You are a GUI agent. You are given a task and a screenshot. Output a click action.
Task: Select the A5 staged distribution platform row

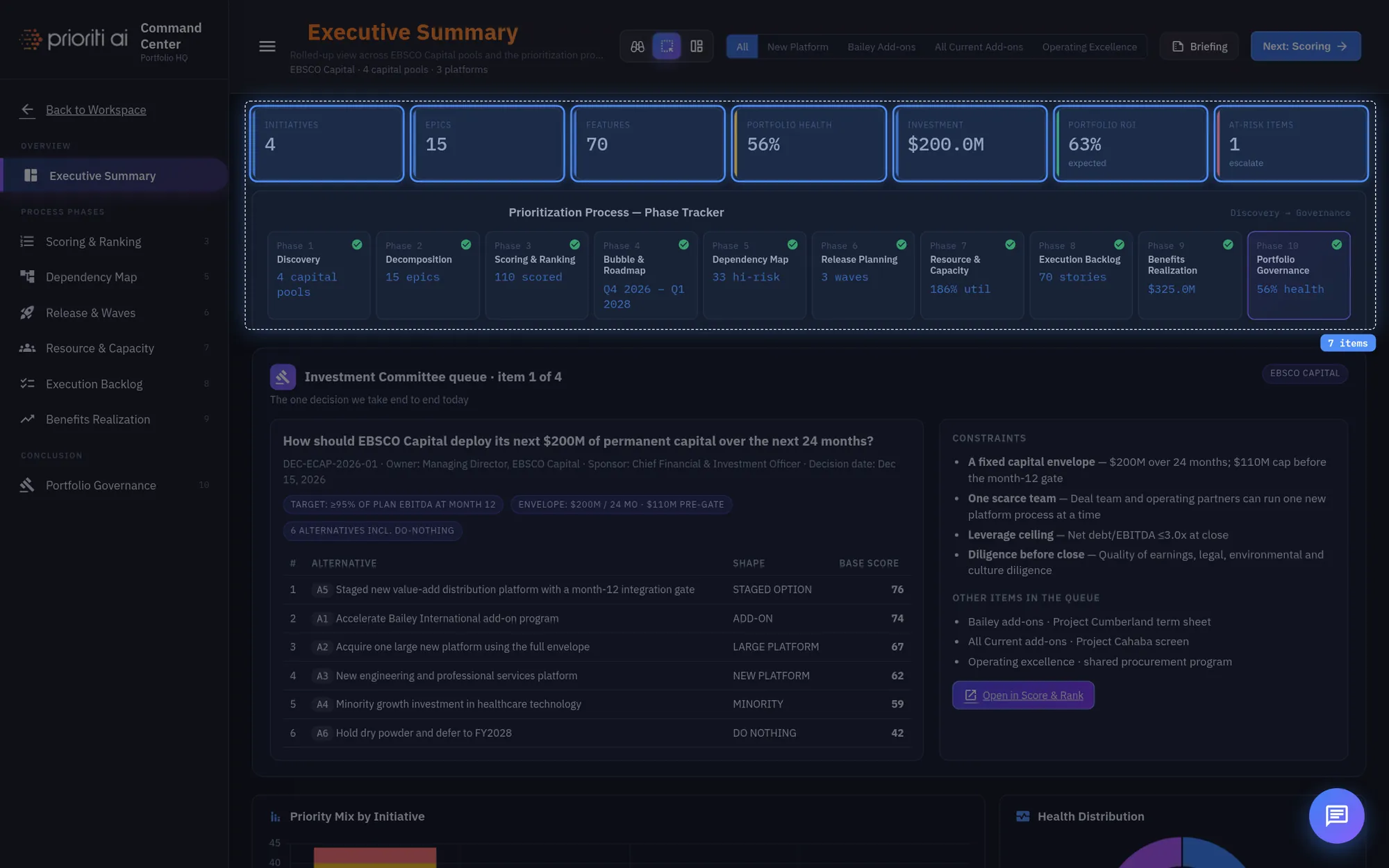pyautogui.click(x=597, y=590)
